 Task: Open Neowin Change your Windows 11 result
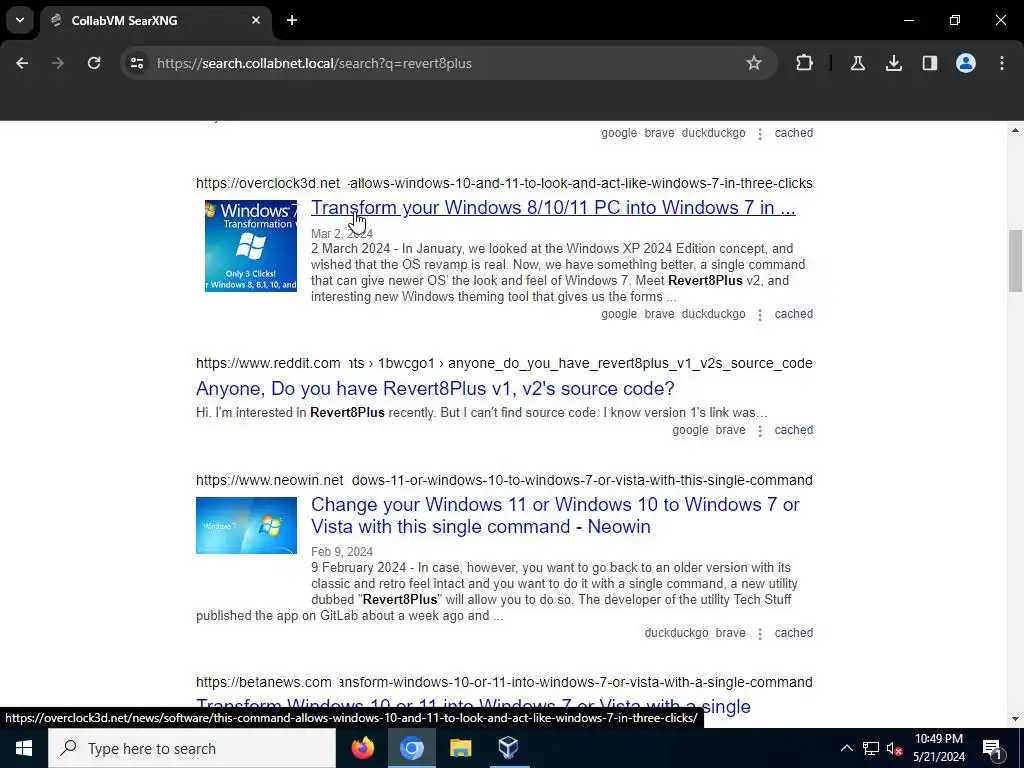555,515
